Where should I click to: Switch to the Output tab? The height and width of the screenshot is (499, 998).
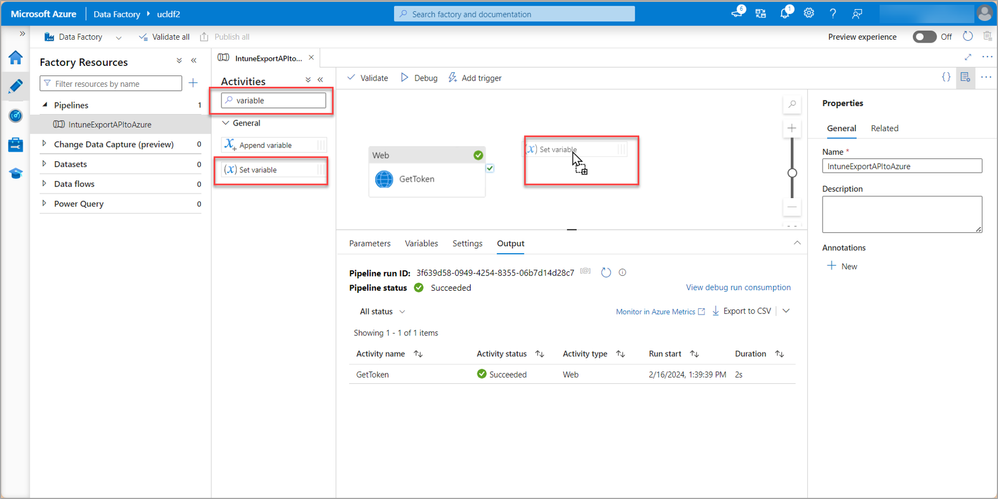coord(510,243)
